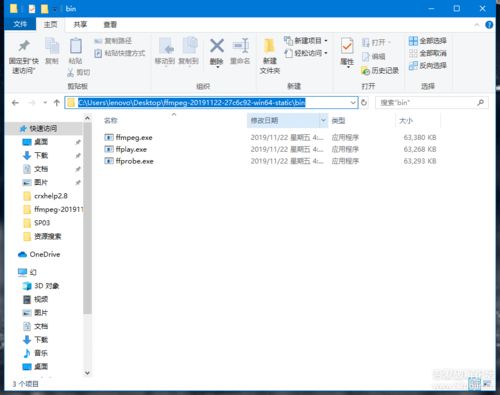This screenshot has height=395, width=500.
Task: Click Paste shortcut in the ribbon
Action: point(120,53)
